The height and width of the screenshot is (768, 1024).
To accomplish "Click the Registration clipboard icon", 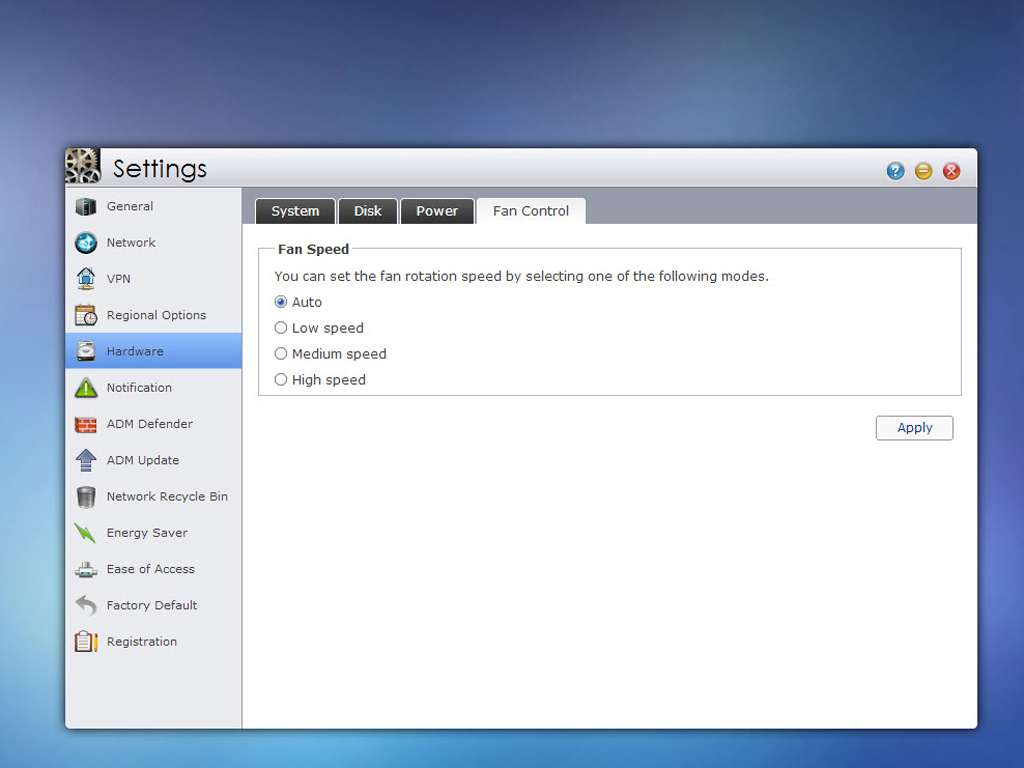I will pyautogui.click(x=86, y=642).
